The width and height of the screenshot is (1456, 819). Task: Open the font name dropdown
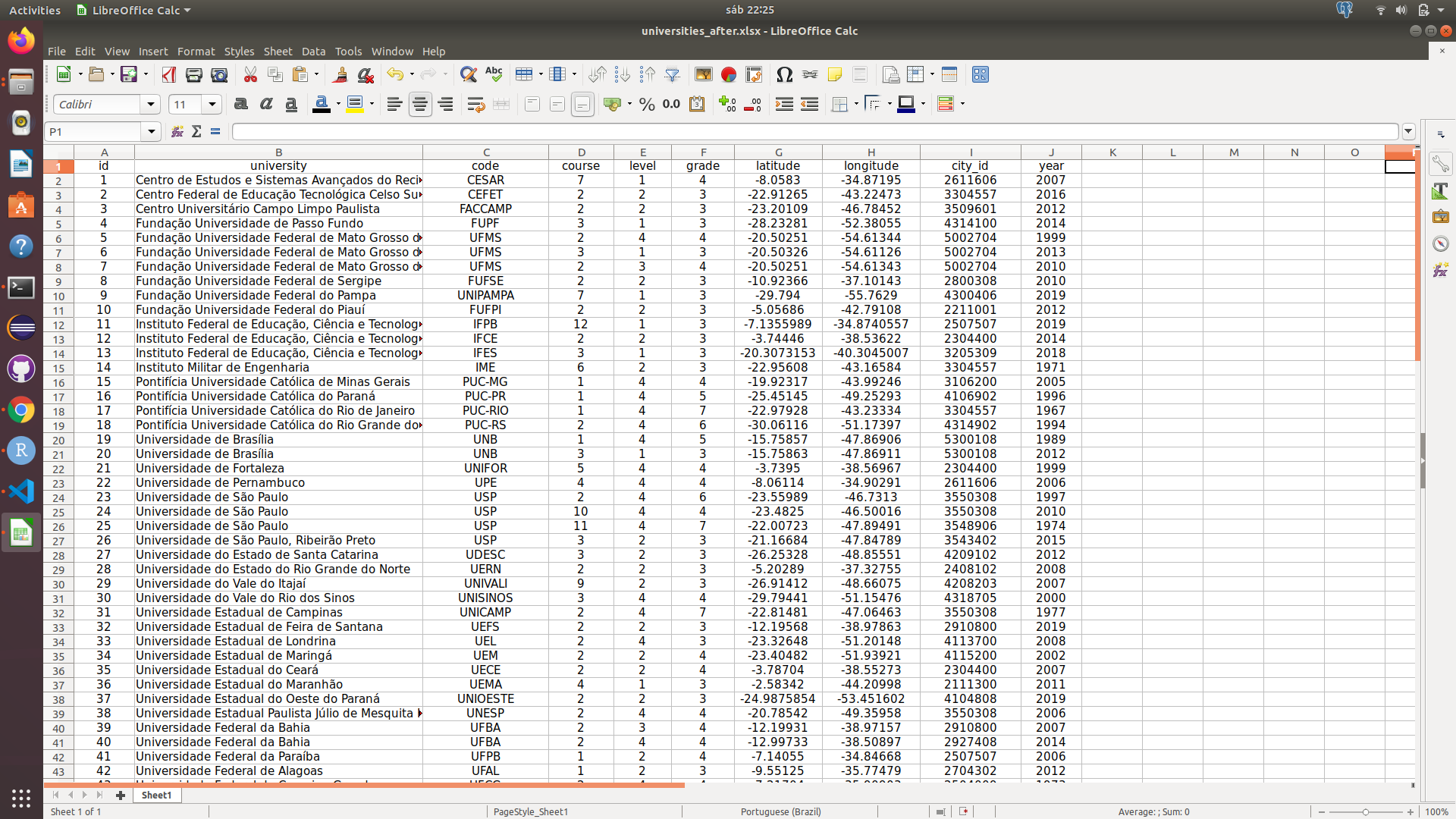click(x=149, y=104)
